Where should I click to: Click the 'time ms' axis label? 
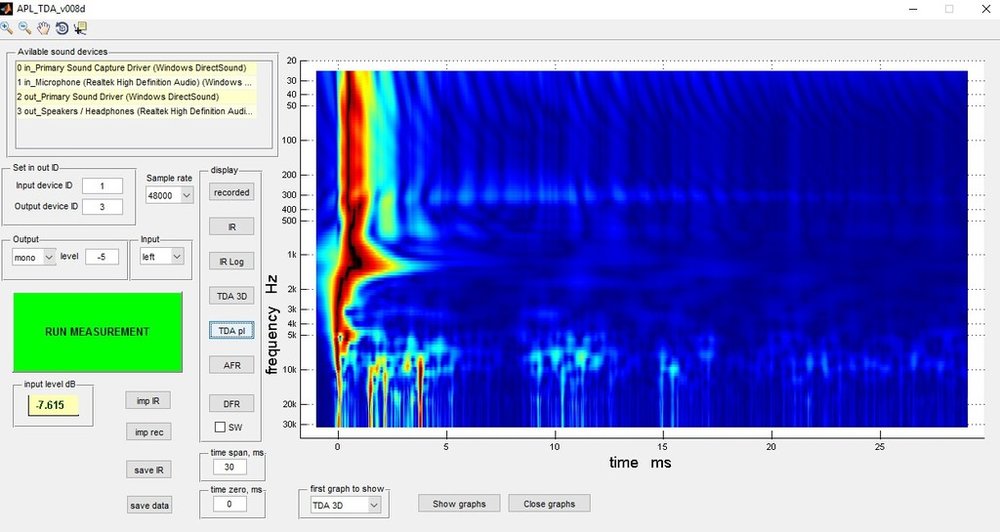point(640,462)
